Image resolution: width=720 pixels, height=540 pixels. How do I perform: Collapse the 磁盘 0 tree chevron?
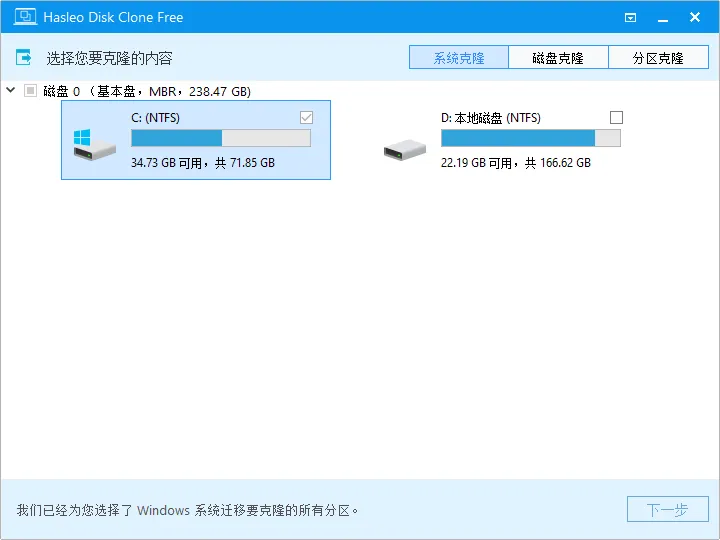coord(11,91)
